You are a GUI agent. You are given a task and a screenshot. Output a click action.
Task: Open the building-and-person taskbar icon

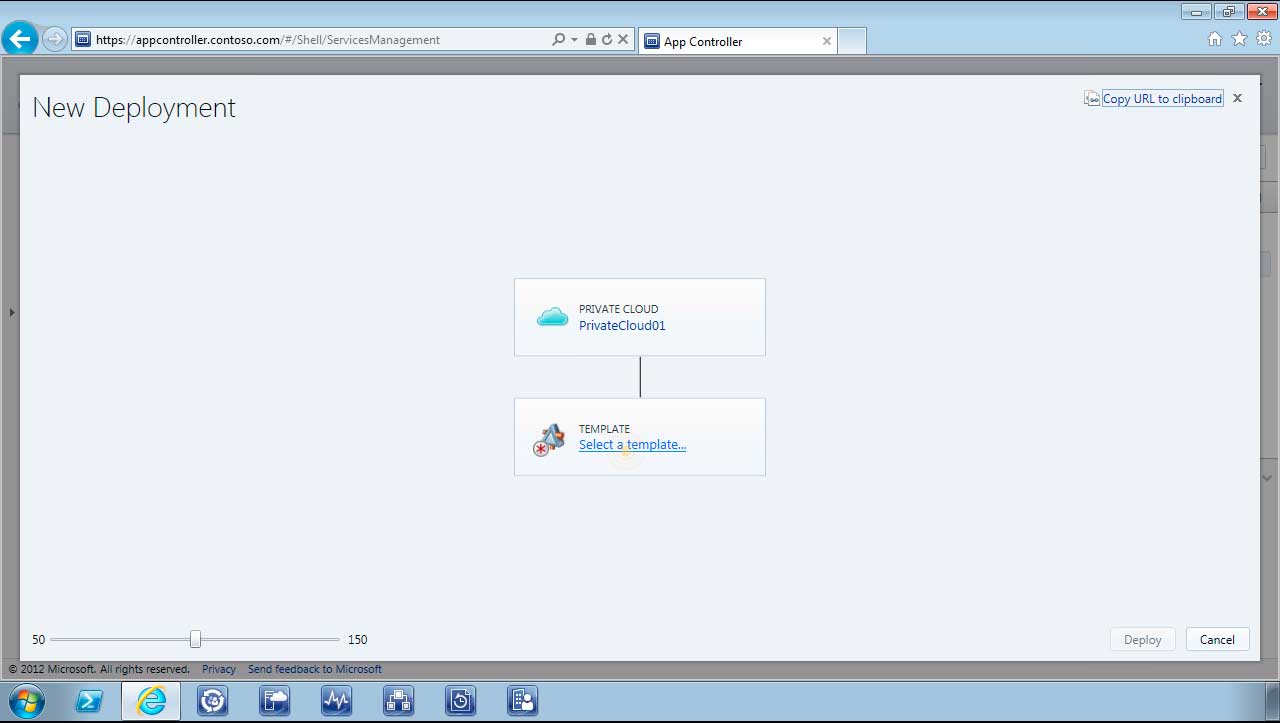pyautogui.click(x=522, y=701)
